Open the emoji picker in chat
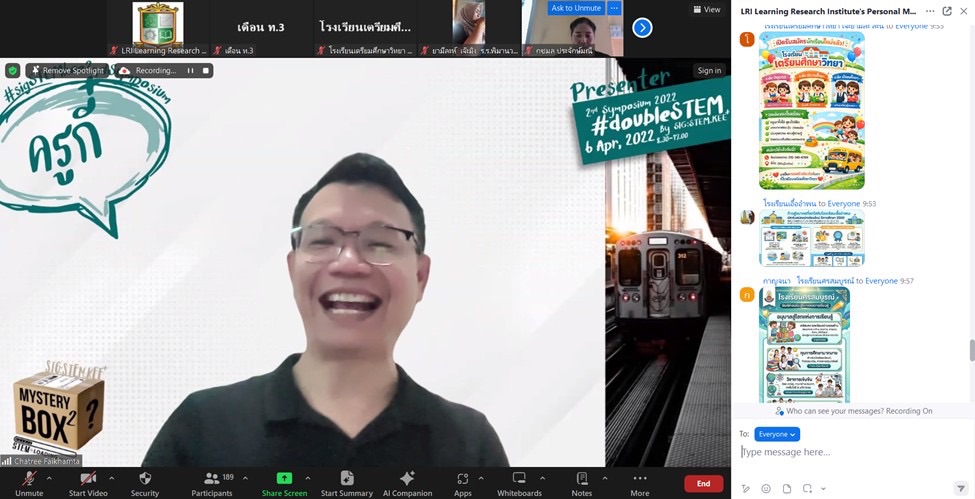Viewport: 975px width, 499px height. (x=766, y=489)
